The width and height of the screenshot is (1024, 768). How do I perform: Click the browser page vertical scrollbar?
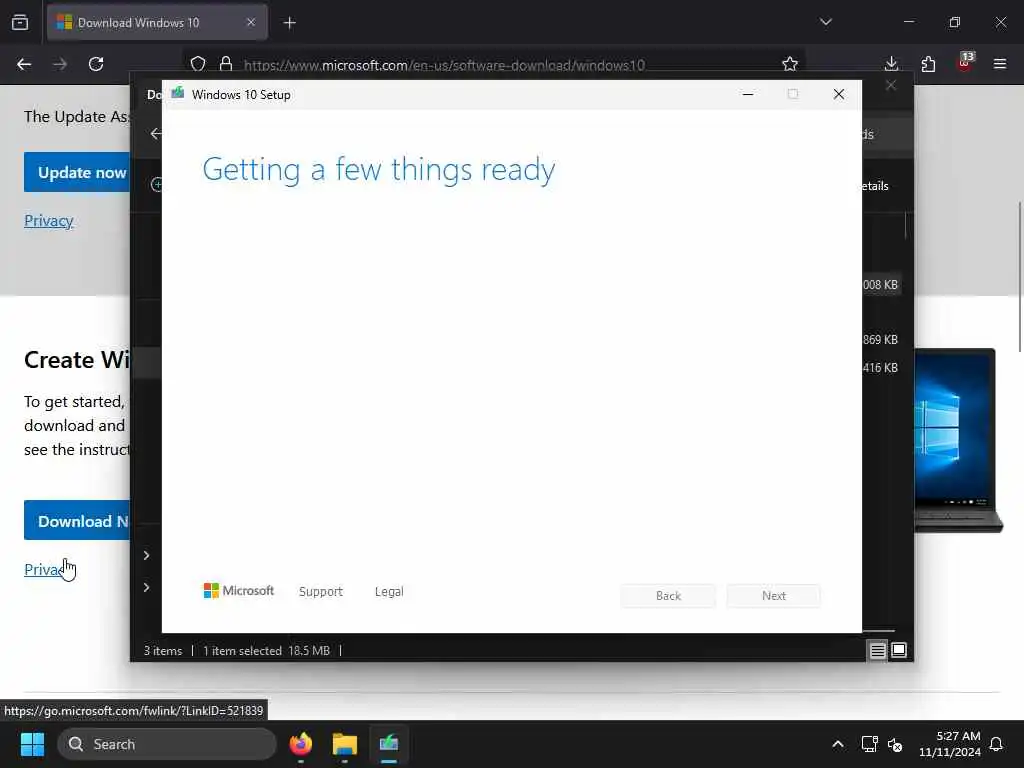coord(1019,278)
